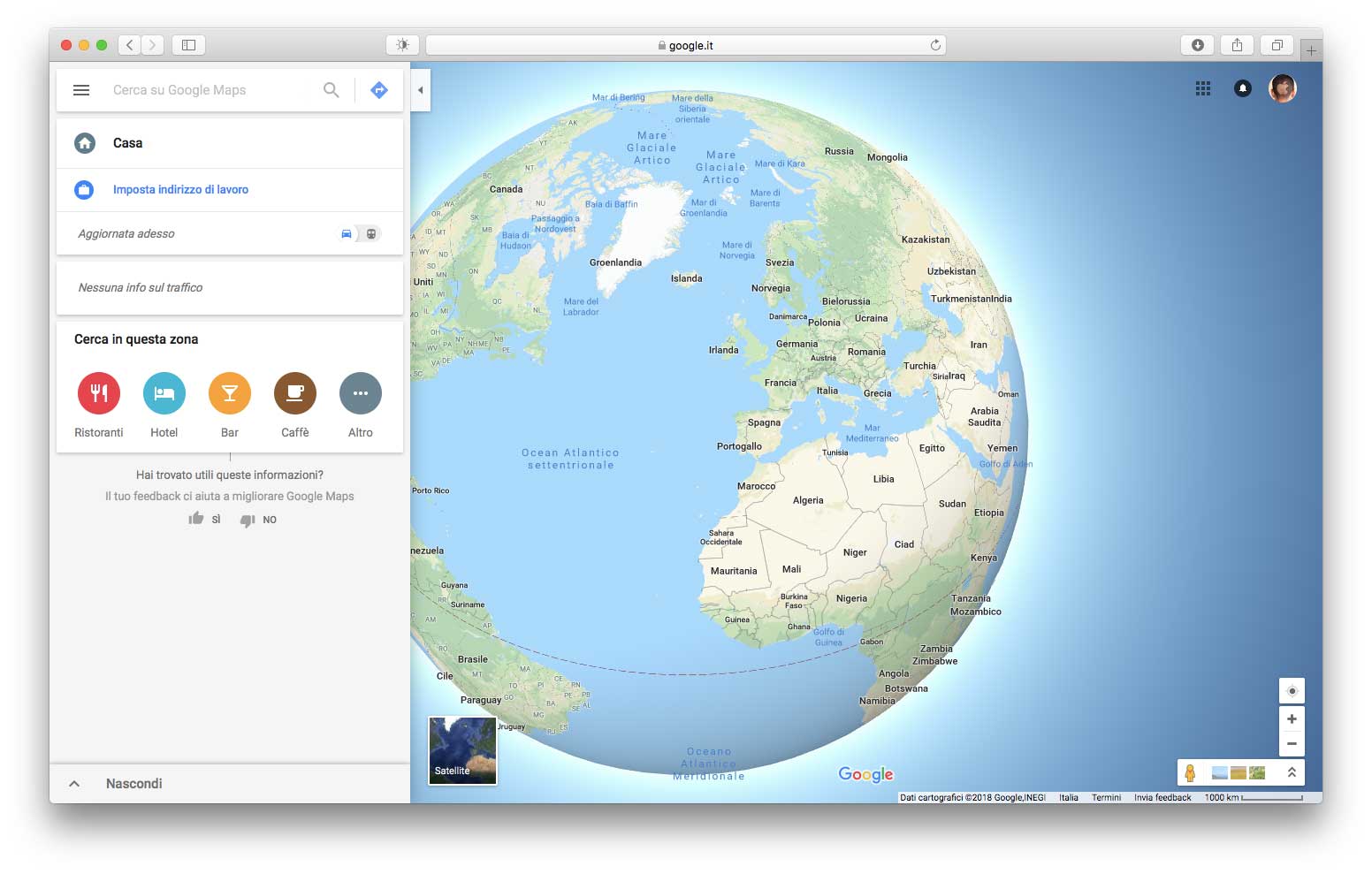Viewport: 1372px width, 874px height.
Task: Click the Bar search icon
Action: 229,393
